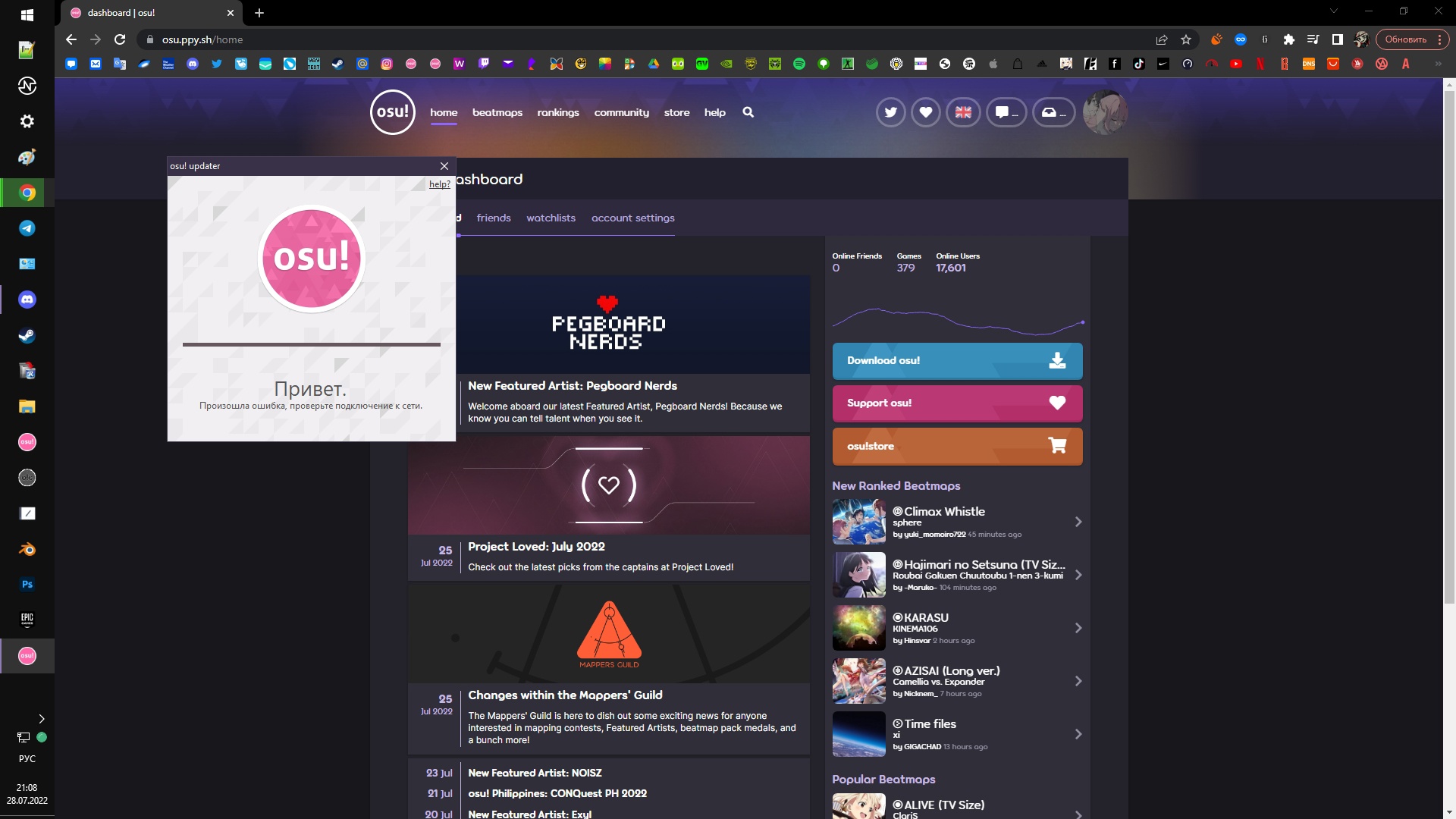Switch to the account settings tab
Viewport: 1456px width, 819px height.
[x=633, y=218]
